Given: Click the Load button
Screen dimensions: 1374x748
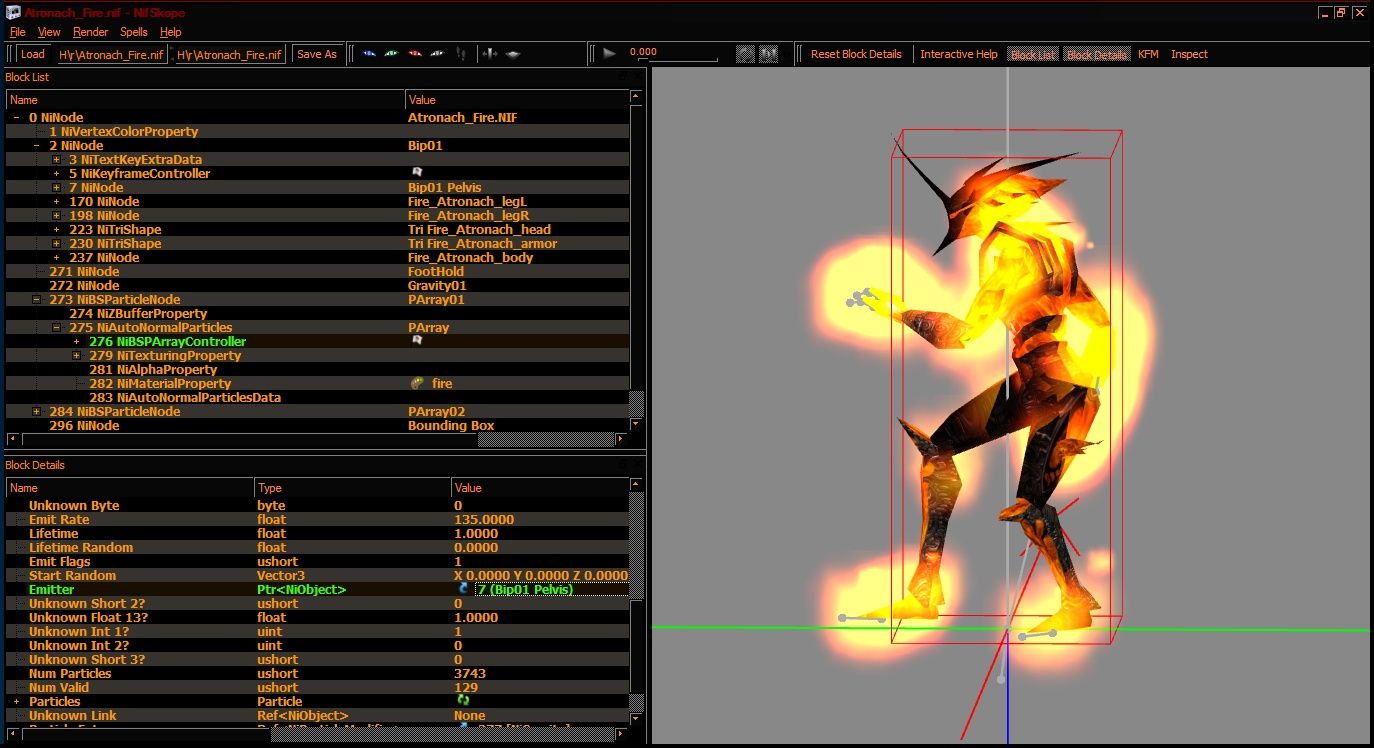Looking at the screenshot, I should click(x=33, y=54).
